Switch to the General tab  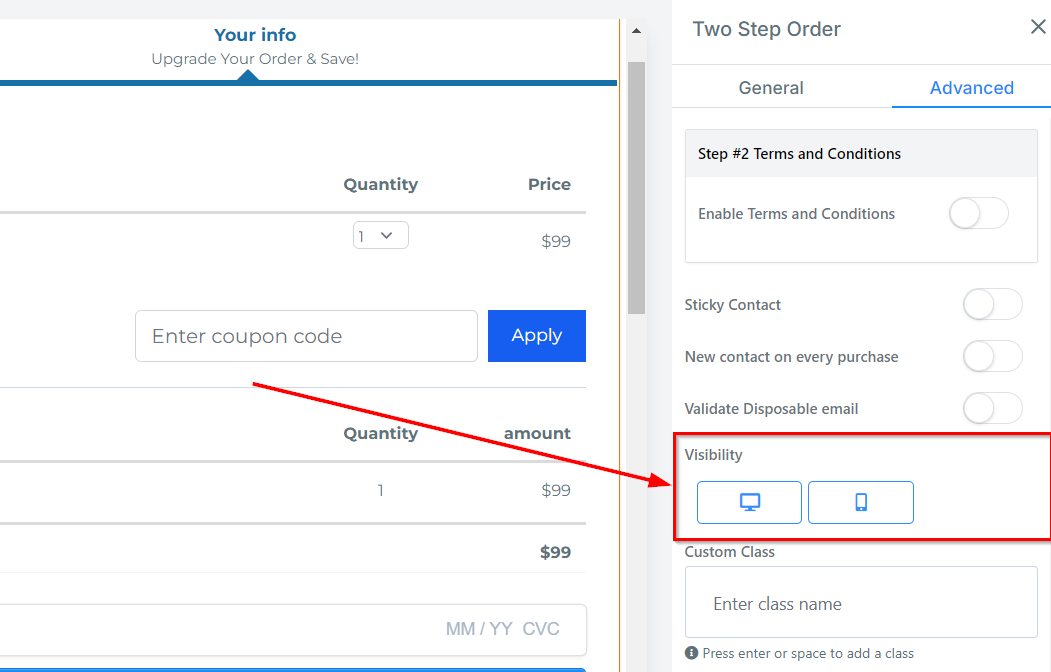point(771,88)
